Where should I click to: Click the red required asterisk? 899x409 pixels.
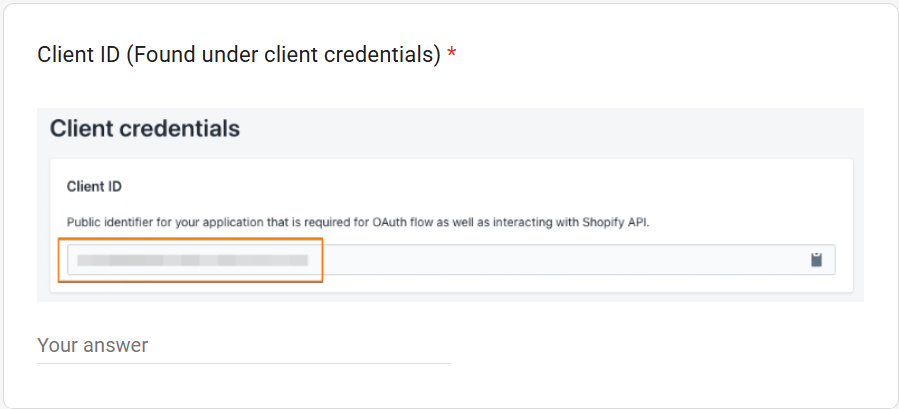click(x=452, y=54)
